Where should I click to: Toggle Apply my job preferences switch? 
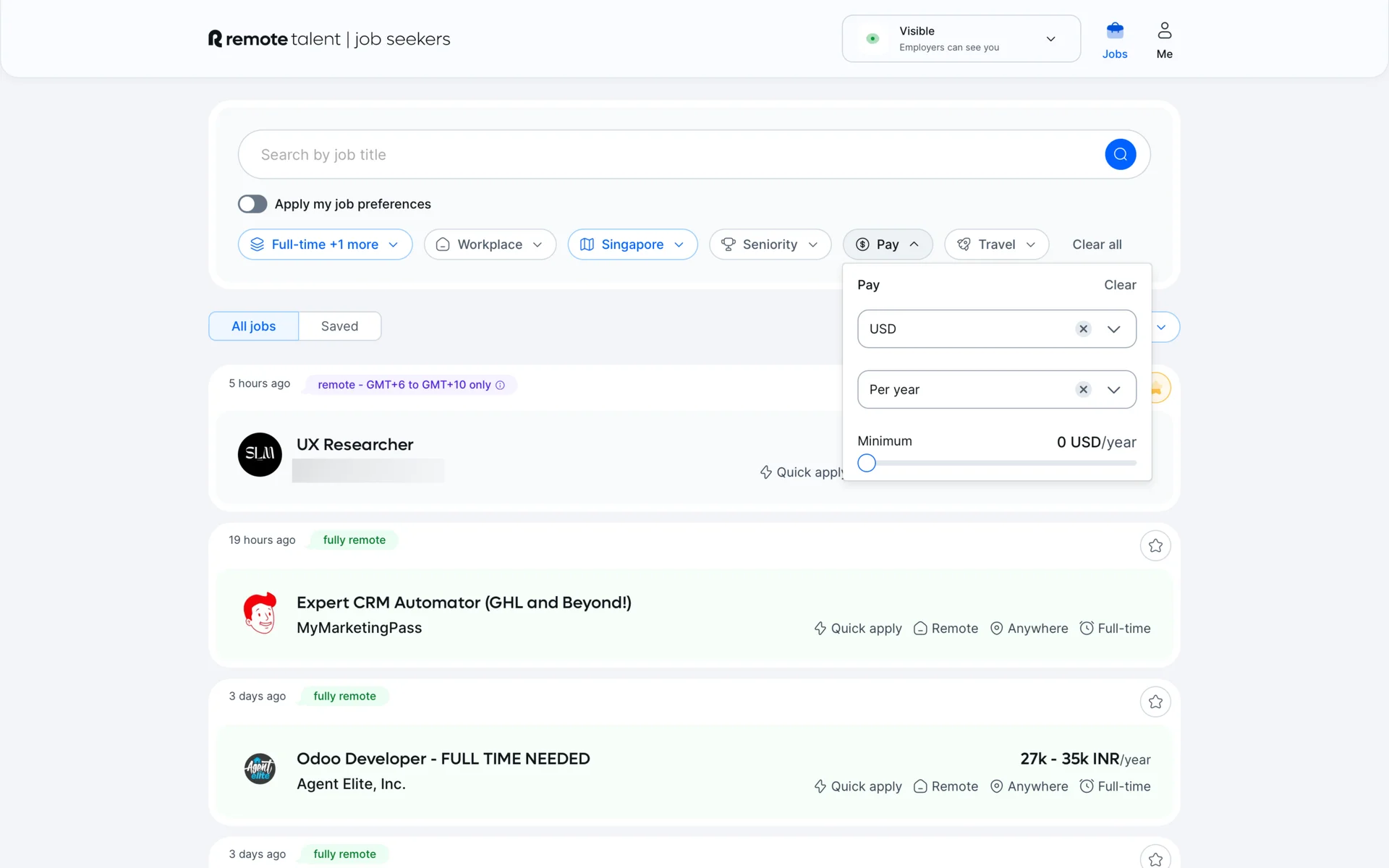click(252, 204)
